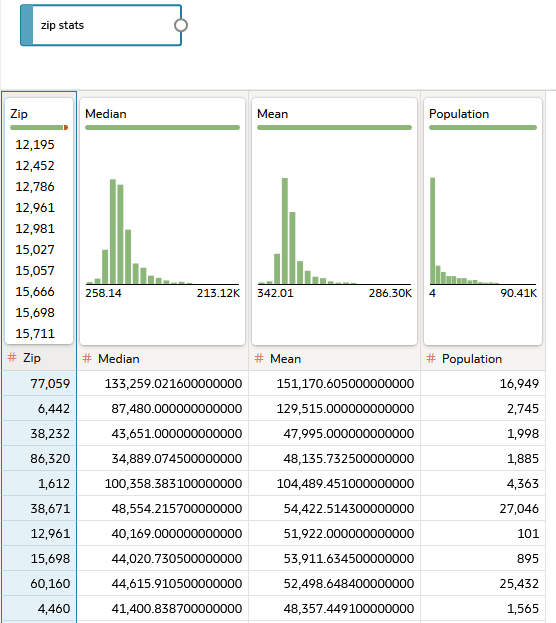
Task: Click Mean cell 47,995.000000000000
Action: tap(335, 433)
